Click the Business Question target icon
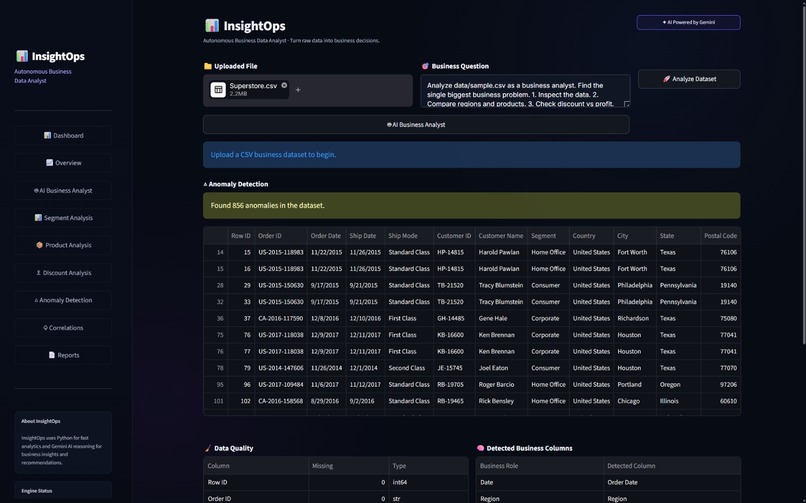This screenshot has height=503, width=806. tap(425, 66)
